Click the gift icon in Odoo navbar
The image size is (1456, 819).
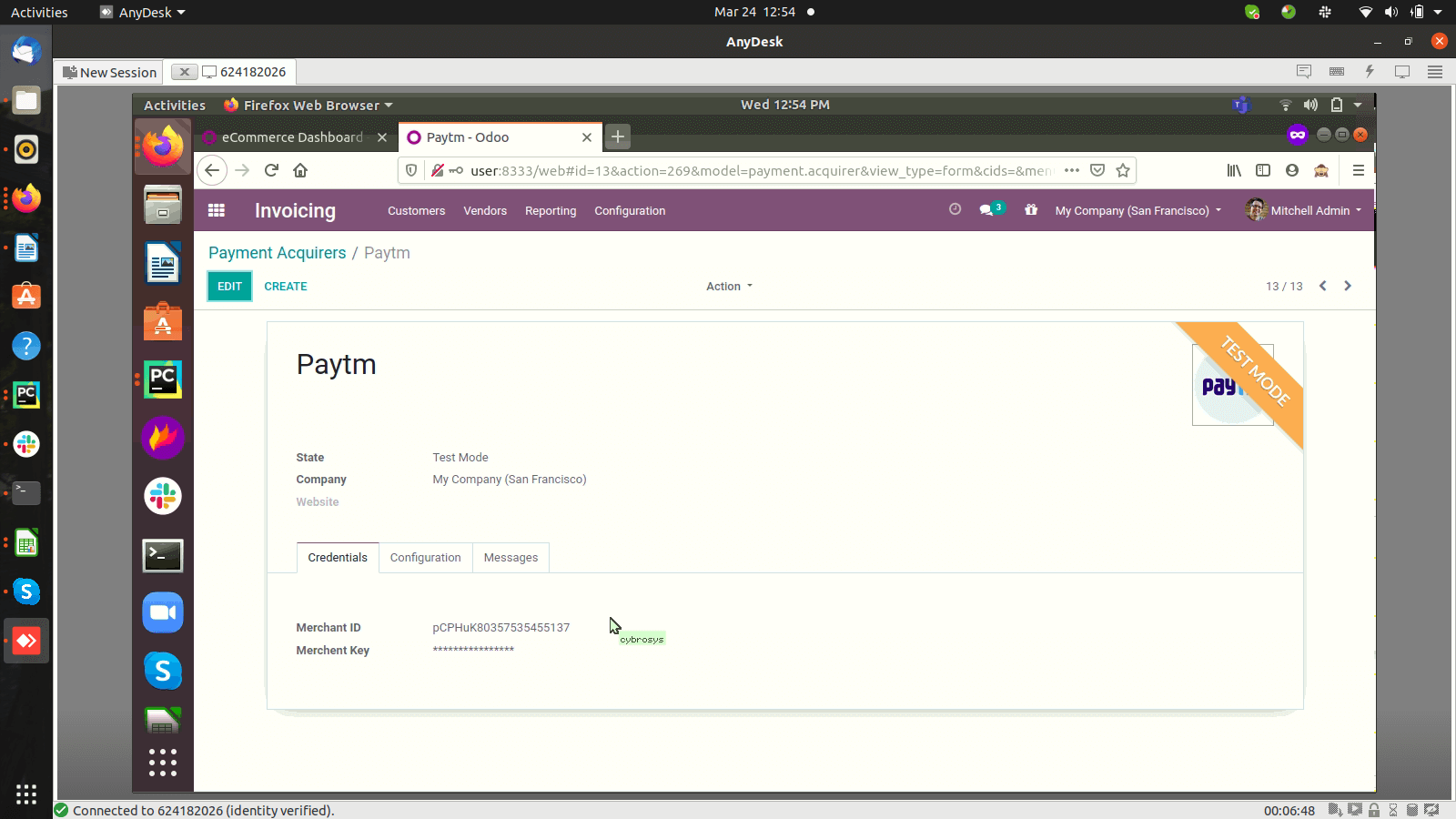[1031, 209]
